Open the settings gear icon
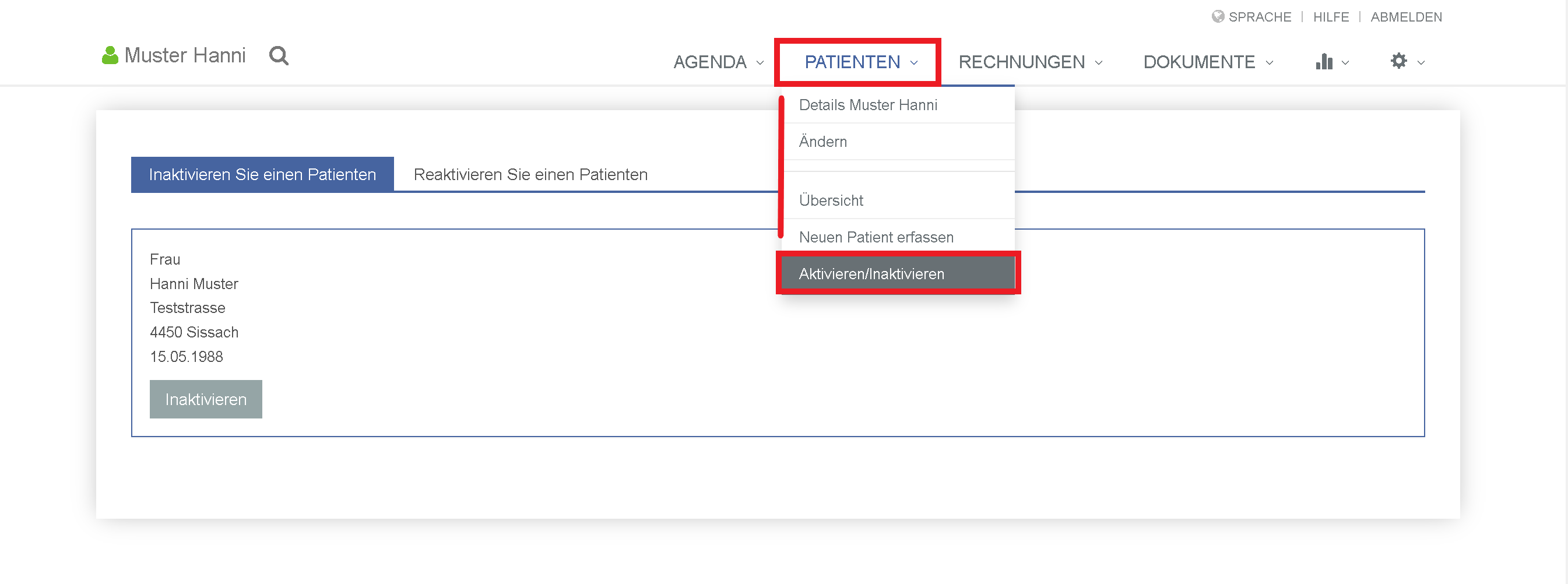Viewport: 1568px width, 584px height. tap(1399, 61)
